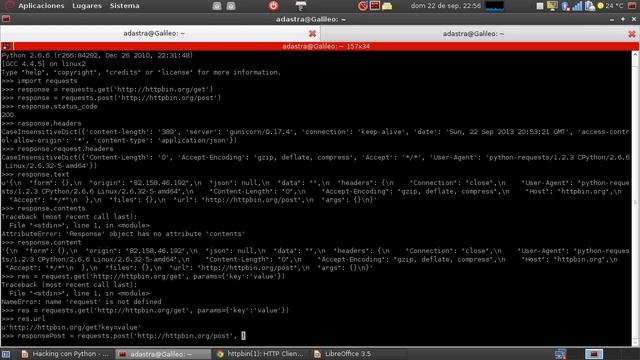Click the 'import requests' line in terminal
Screen dimensions: 640x360
(x=39, y=81)
